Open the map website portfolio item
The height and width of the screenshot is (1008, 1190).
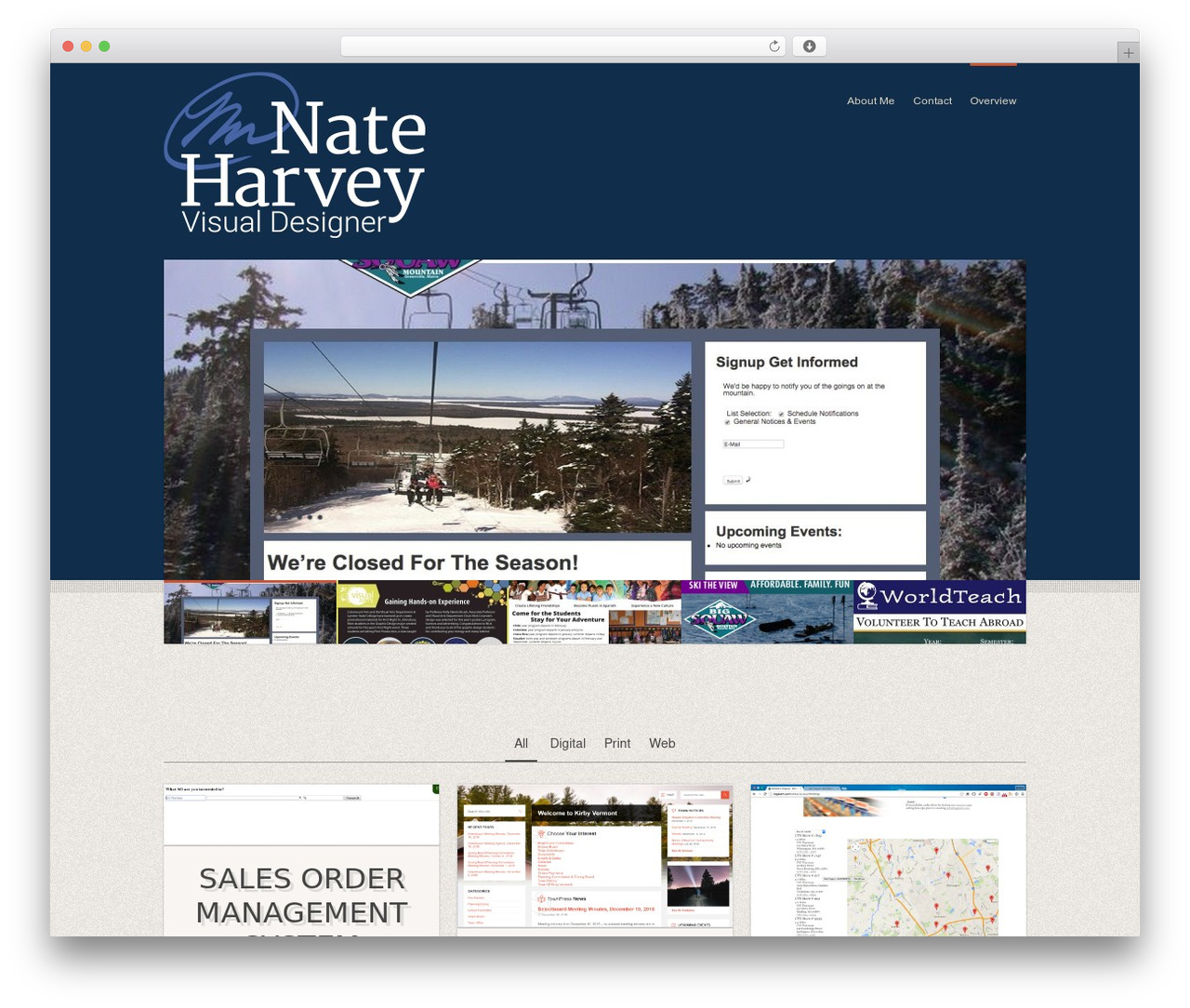tap(889, 860)
